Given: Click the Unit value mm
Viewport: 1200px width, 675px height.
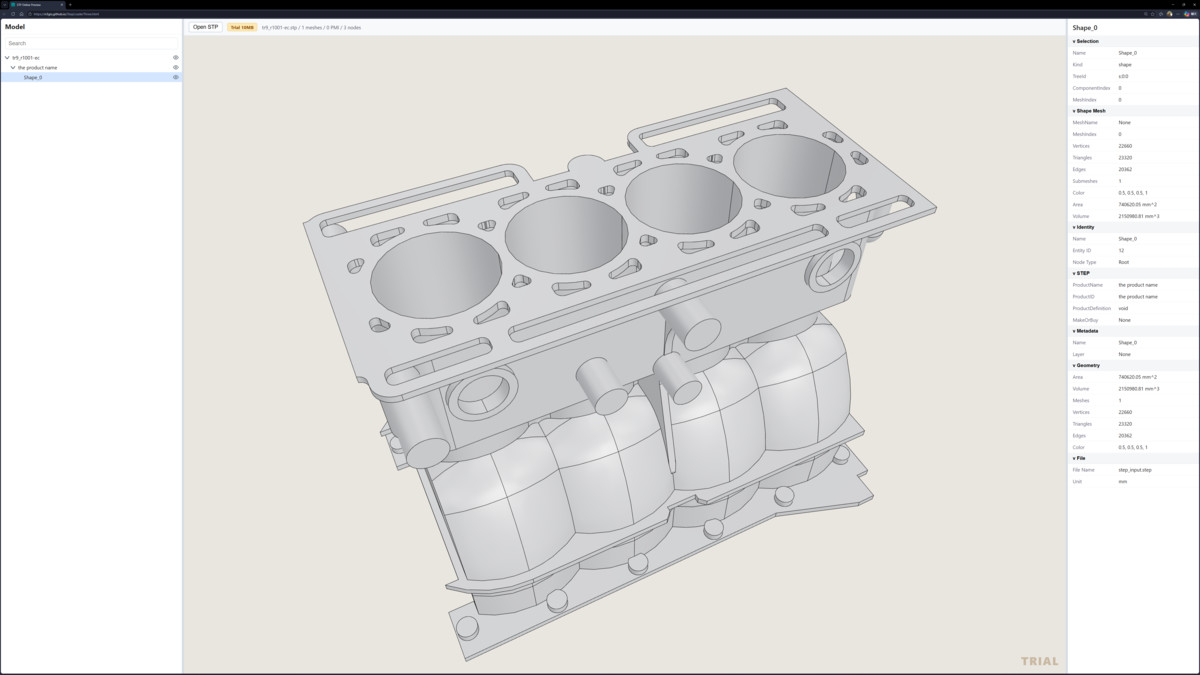Looking at the screenshot, I should point(1122,481).
